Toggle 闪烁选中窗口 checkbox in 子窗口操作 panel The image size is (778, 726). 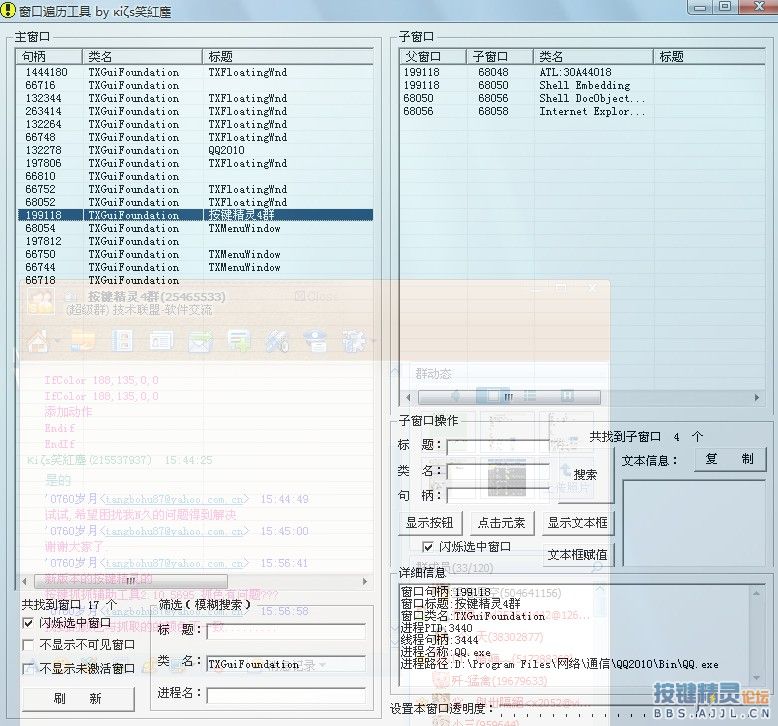point(429,547)
